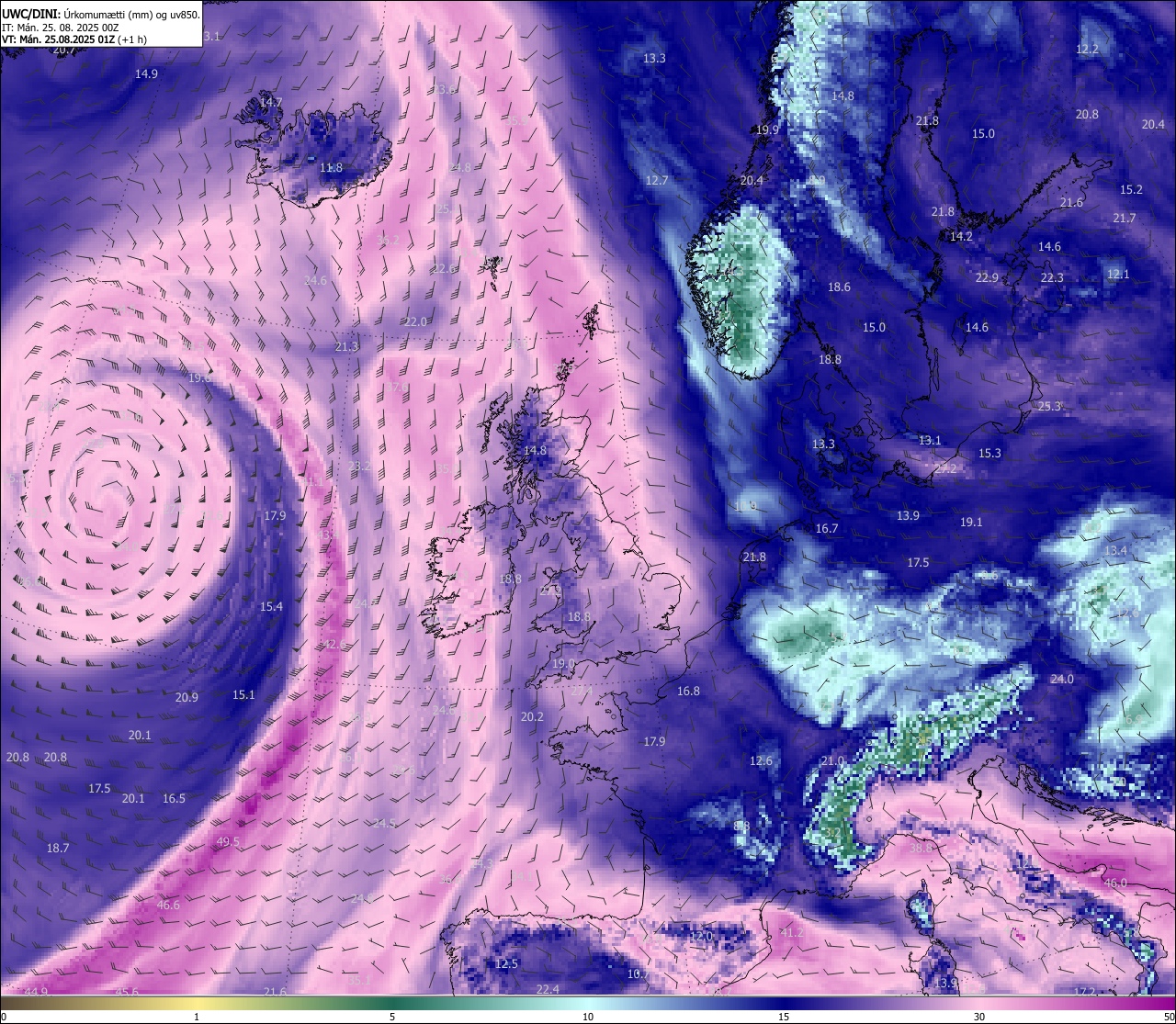Select the 21.0 value near the Alps
Screen dimensions: 1176x1024
tap(831, 761)
